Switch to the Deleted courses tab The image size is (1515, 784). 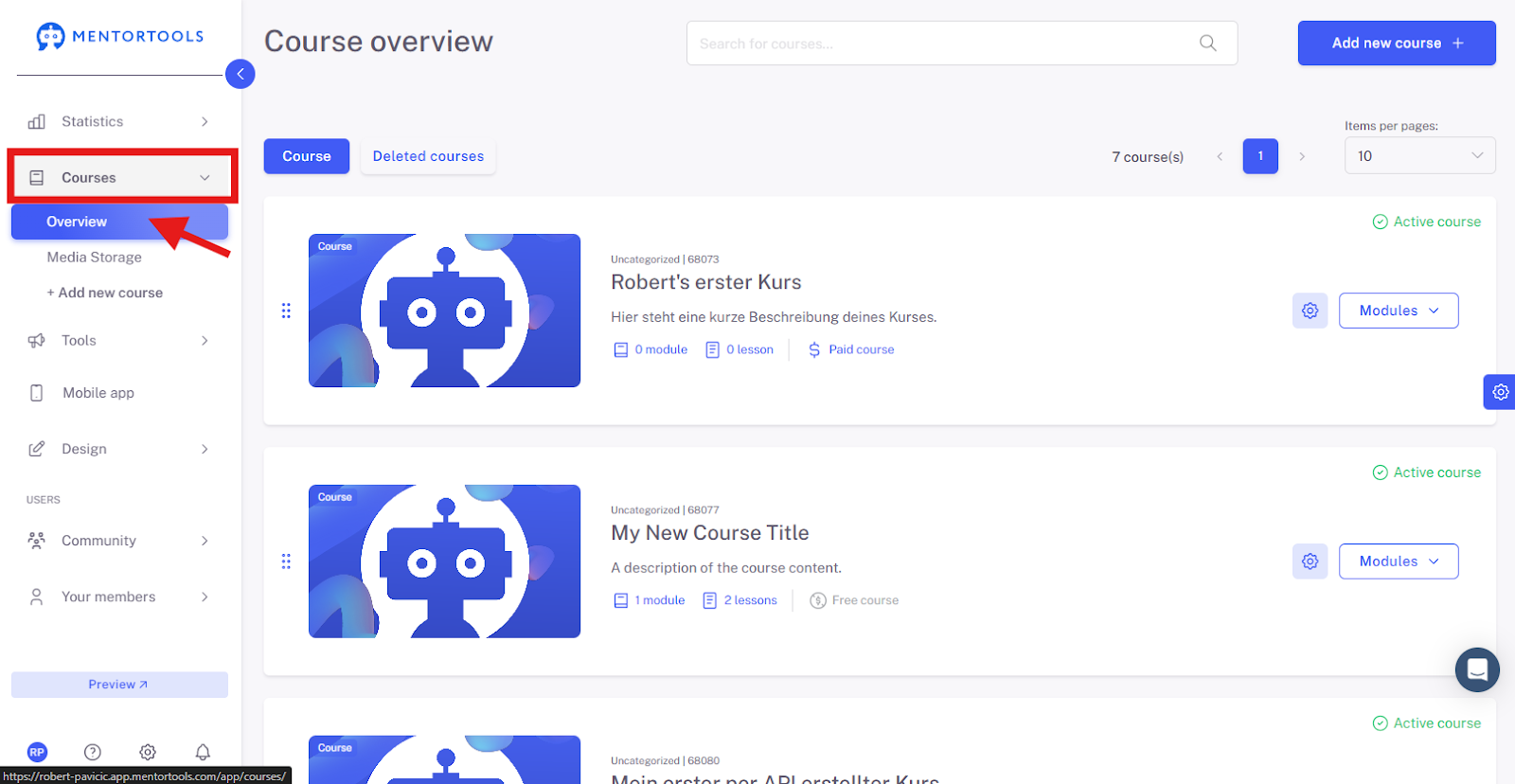[428, 156]
